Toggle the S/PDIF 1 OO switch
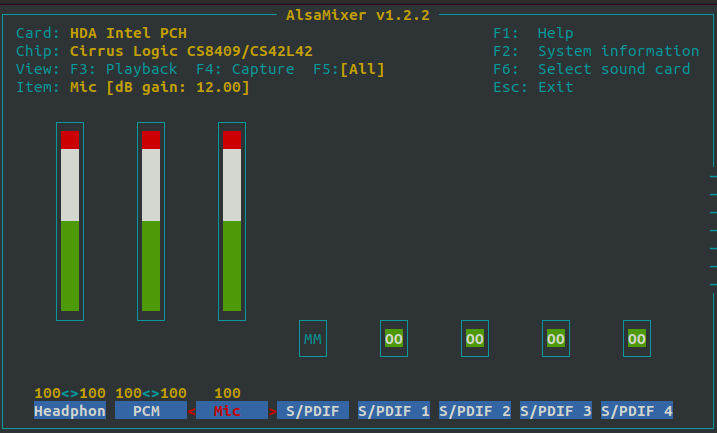 [394, 339]
